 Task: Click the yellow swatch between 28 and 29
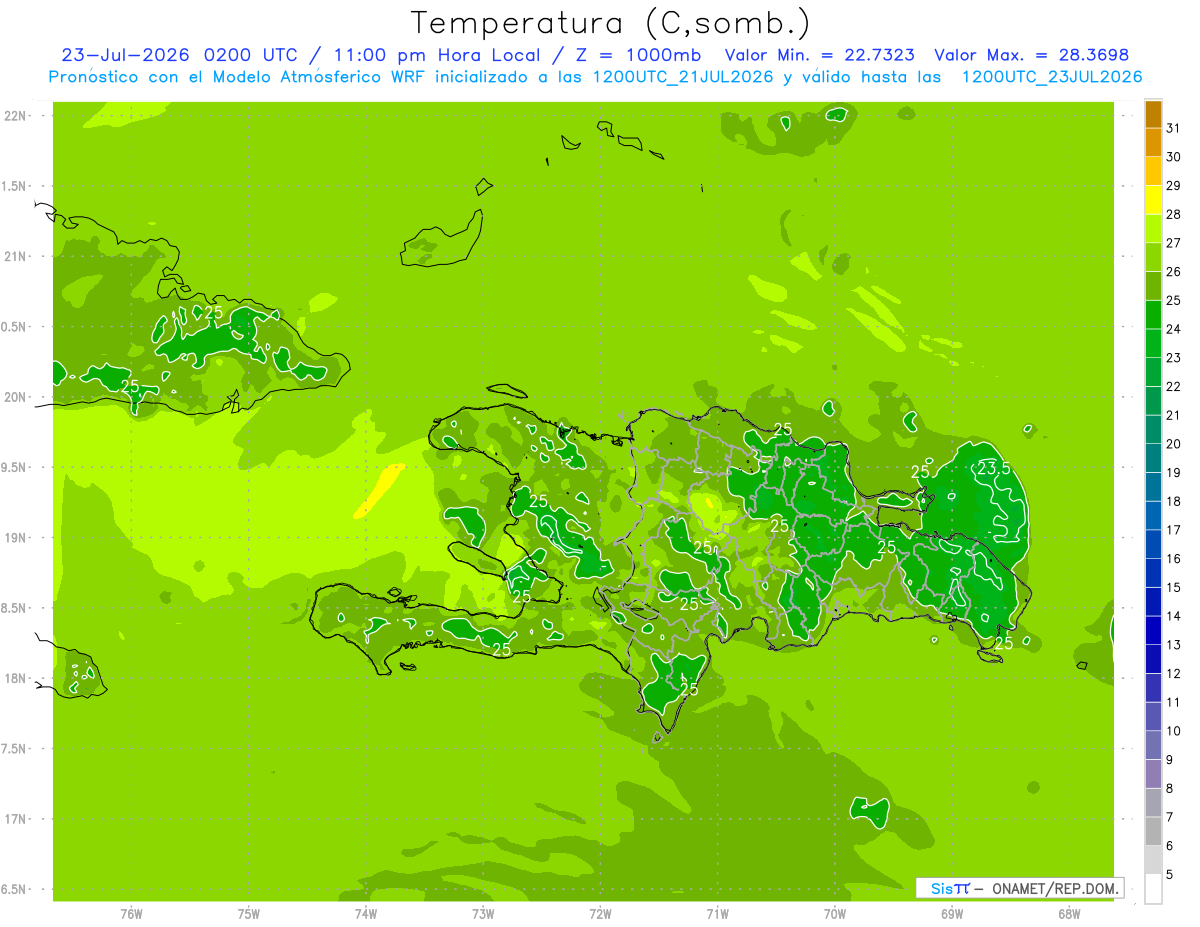[1153, 200]
